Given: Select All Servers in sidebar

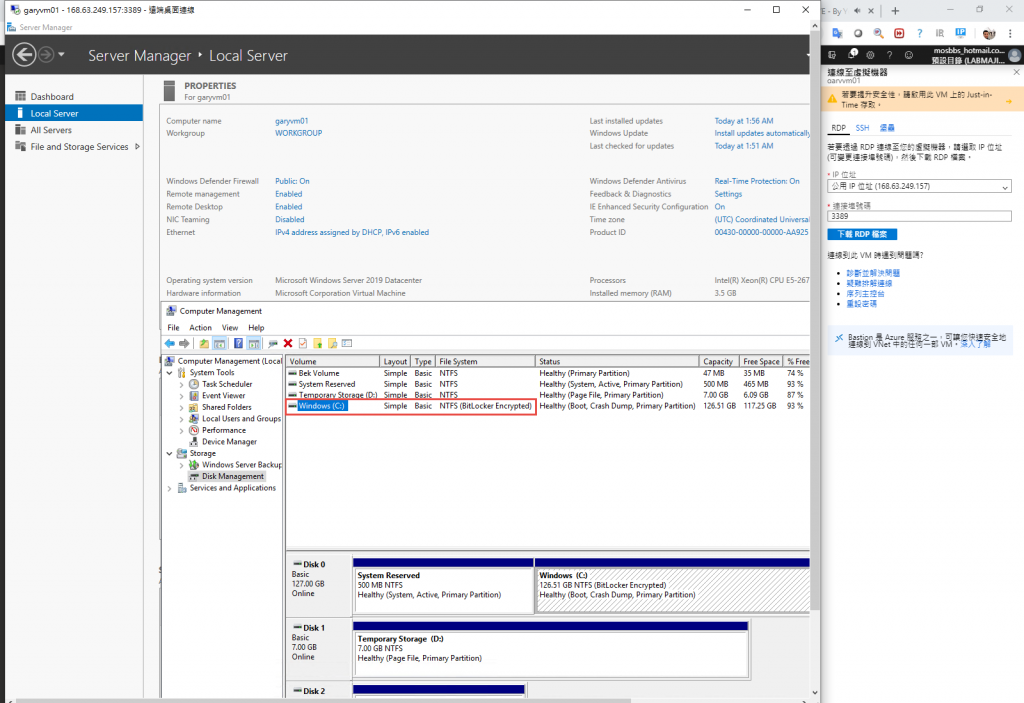Looking at the screenshot, I should 51,130.
